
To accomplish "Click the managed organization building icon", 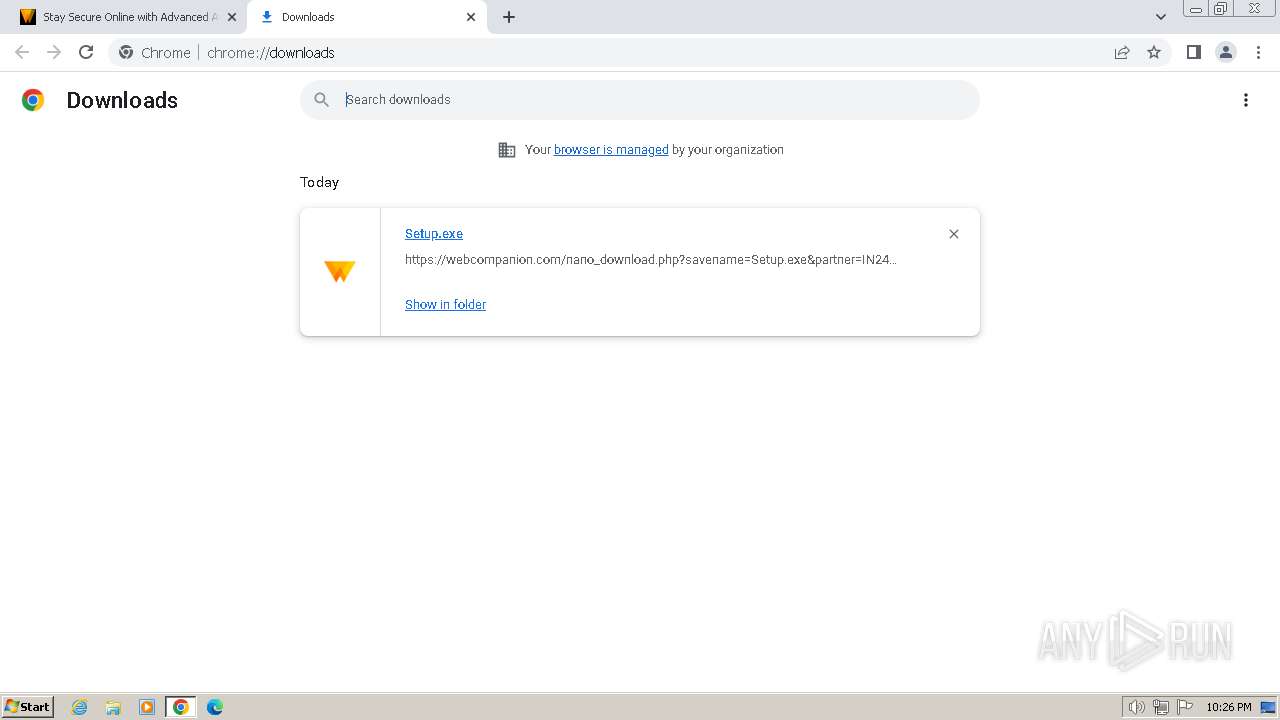I will (x=507, y=150).
